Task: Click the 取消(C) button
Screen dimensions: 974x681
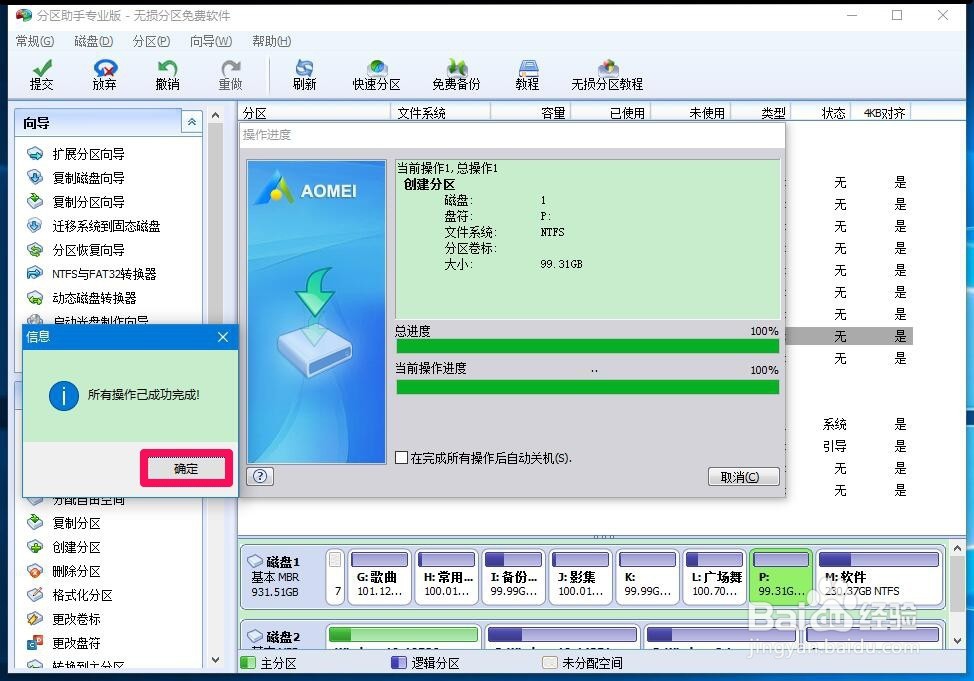Action: [x=744, y=477]
